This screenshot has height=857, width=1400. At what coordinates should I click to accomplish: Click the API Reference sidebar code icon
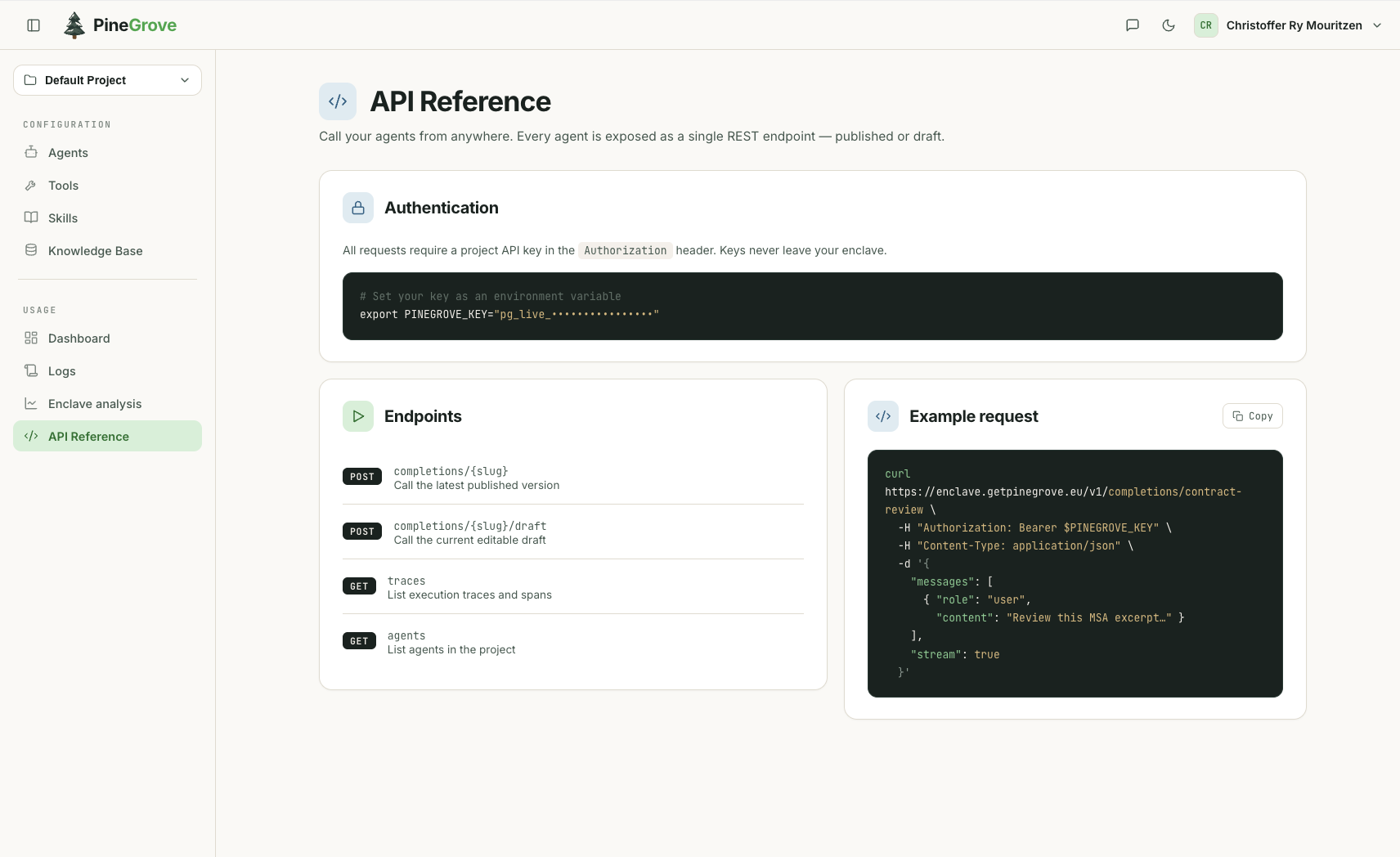coord(31,436)
